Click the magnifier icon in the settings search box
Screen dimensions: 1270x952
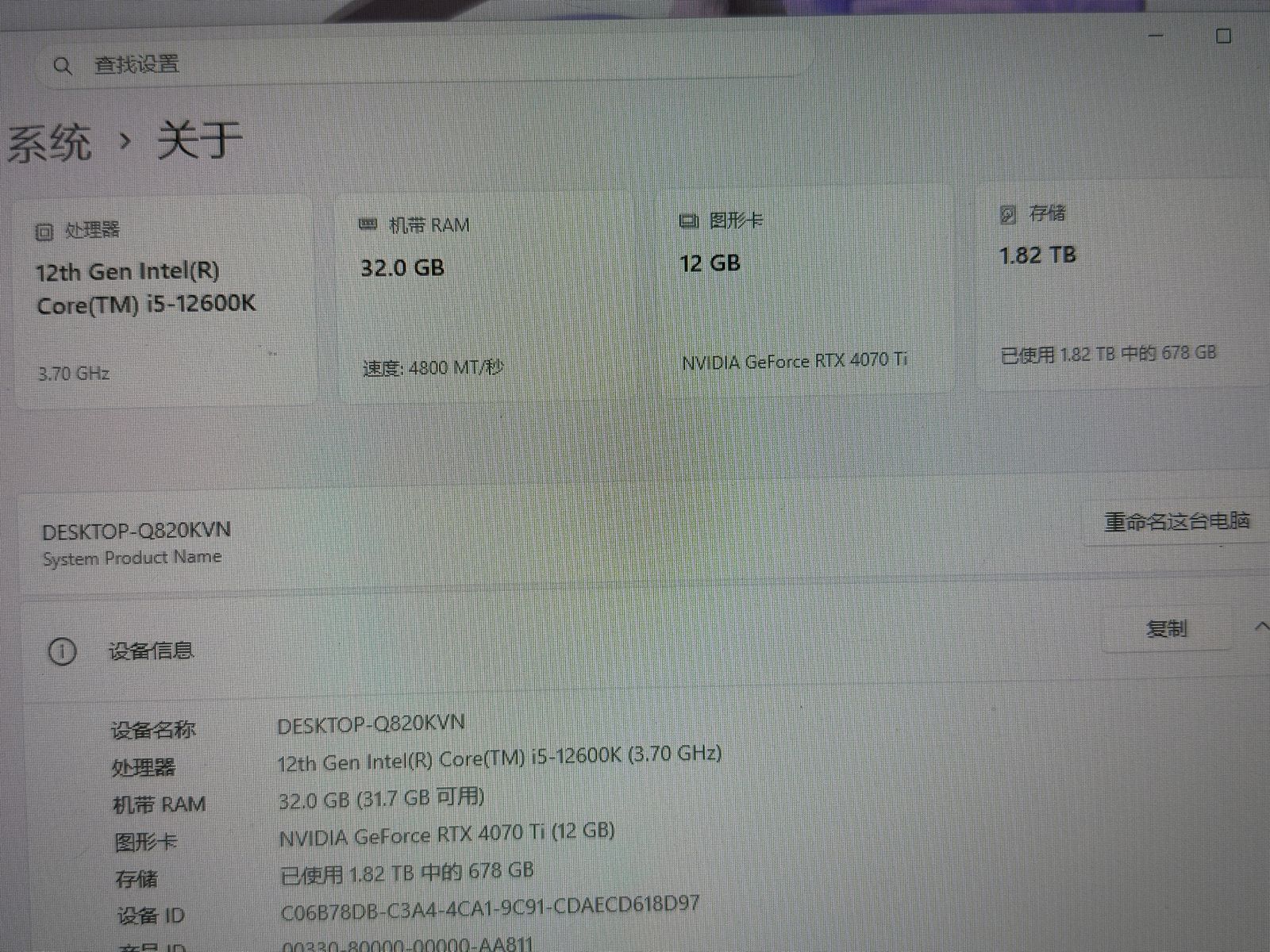tap(63, 66)
